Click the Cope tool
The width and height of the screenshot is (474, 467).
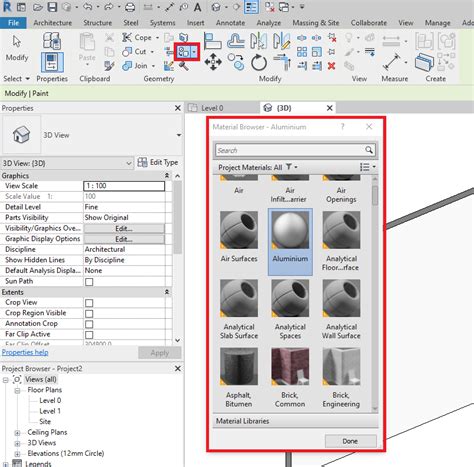point(138,38)
